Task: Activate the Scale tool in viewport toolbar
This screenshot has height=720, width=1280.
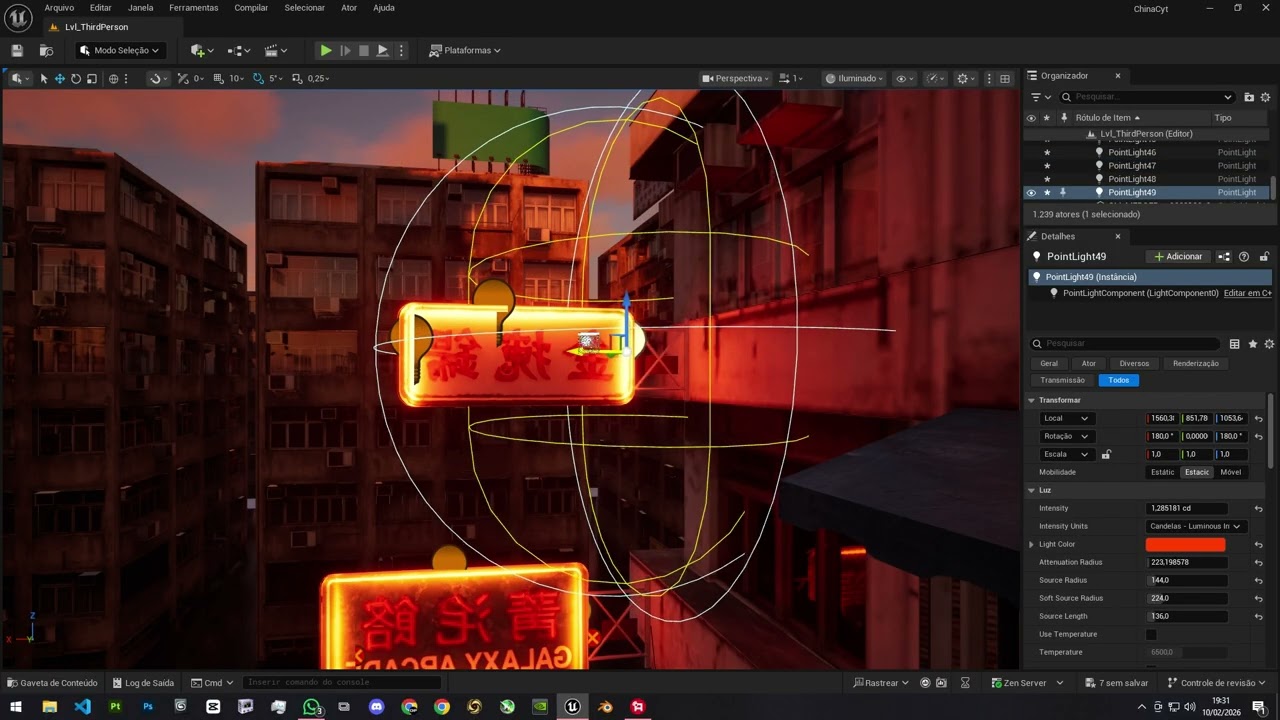Action: (92, 78)
